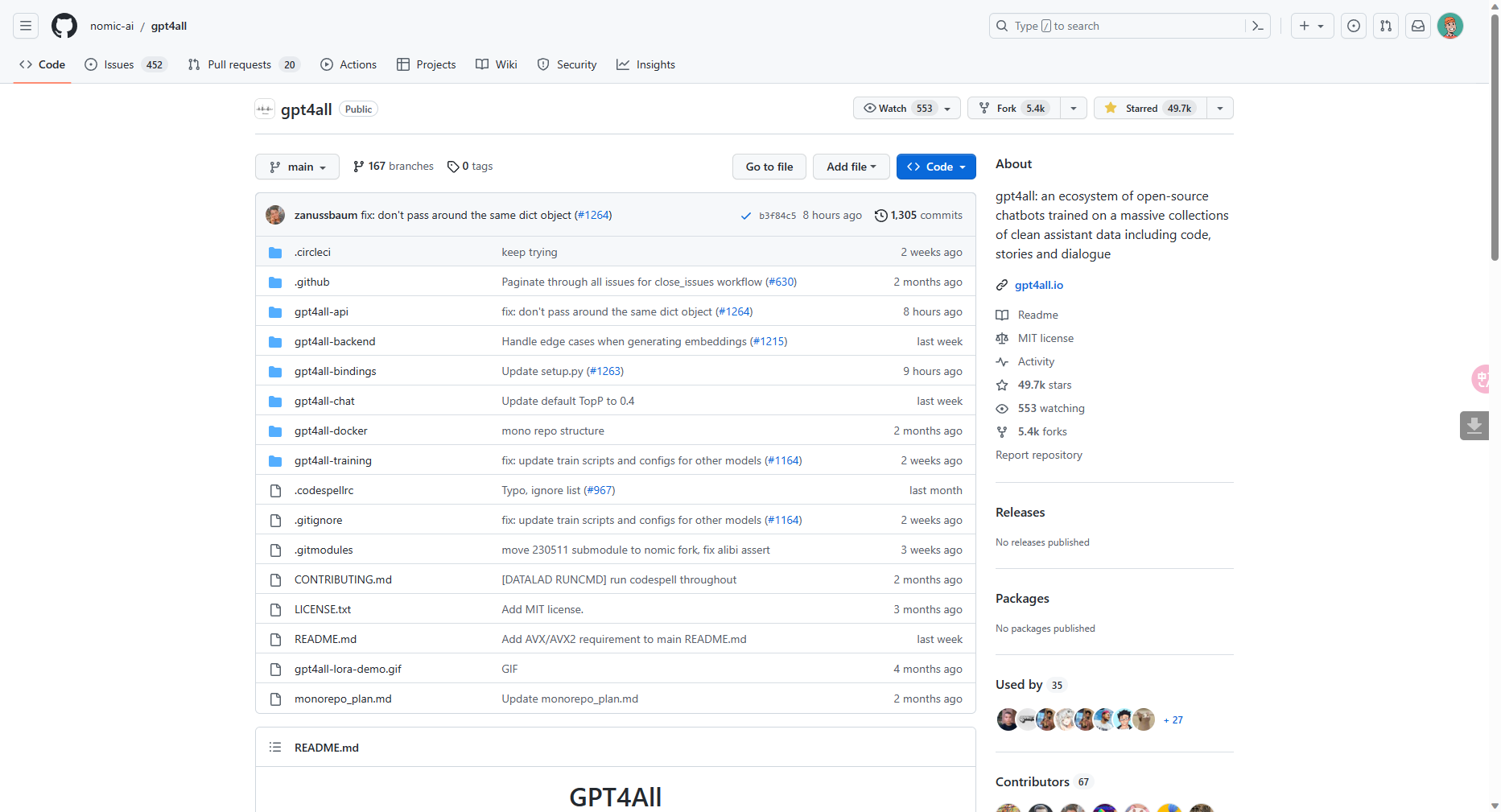The width and height of the screenshot is (1501, 812).
Task: Fork the repository with Fork button
Action: point(1014,108)
